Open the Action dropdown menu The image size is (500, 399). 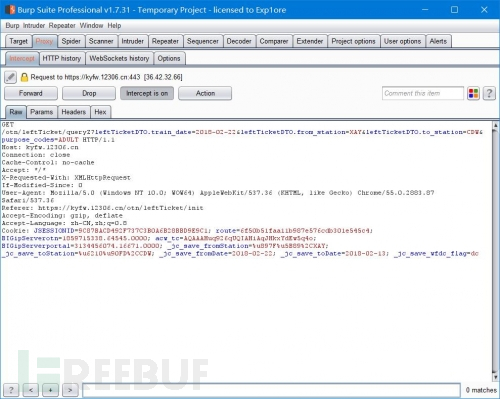click(x=205, y=93)
